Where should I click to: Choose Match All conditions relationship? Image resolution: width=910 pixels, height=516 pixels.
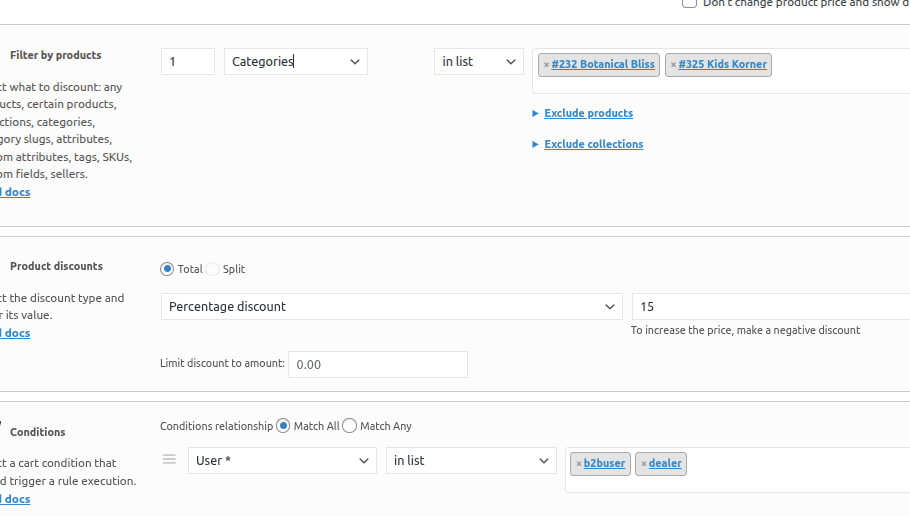[x=283, y=426]
